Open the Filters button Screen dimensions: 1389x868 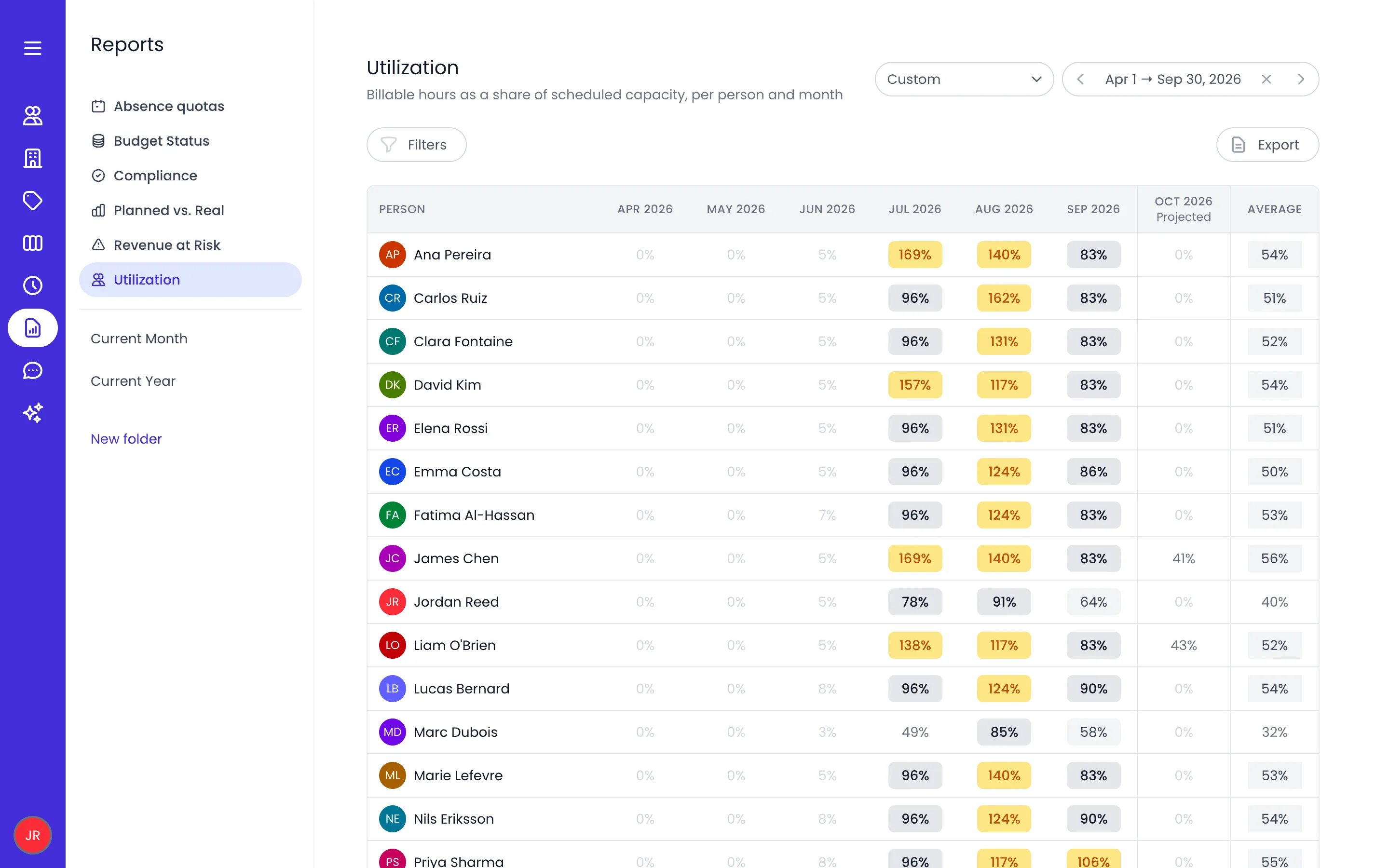[417, 145]
